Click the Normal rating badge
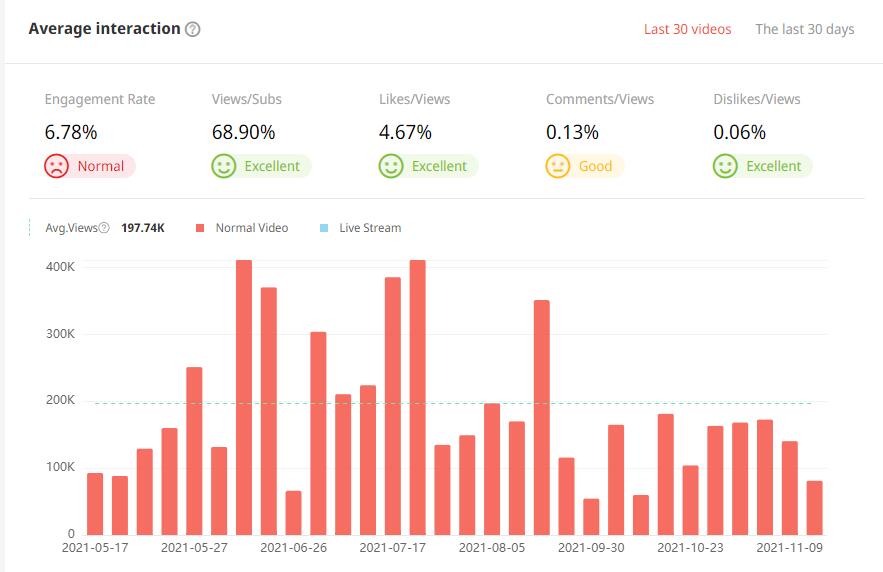The width and height of the screenshot is (883, 572). click(x=100, y=166)
